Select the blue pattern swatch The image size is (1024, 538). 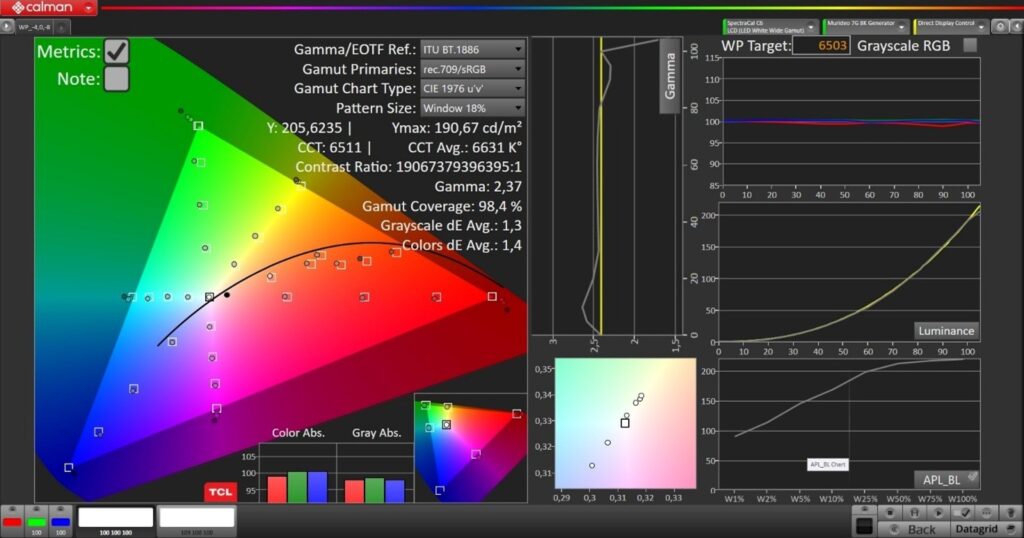click(60, 521)
